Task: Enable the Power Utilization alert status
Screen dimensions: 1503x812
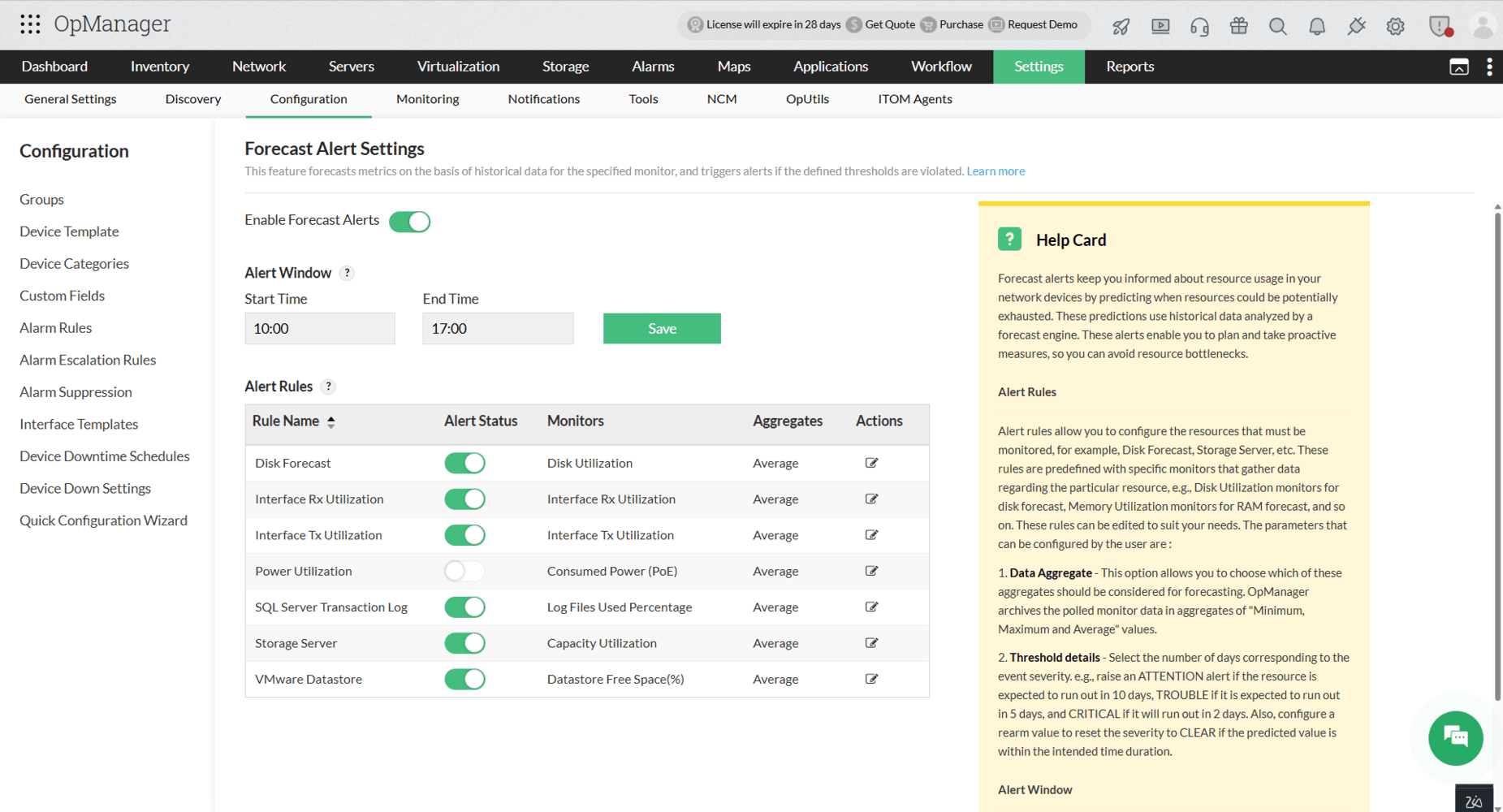Action: [x=464, y=571]
